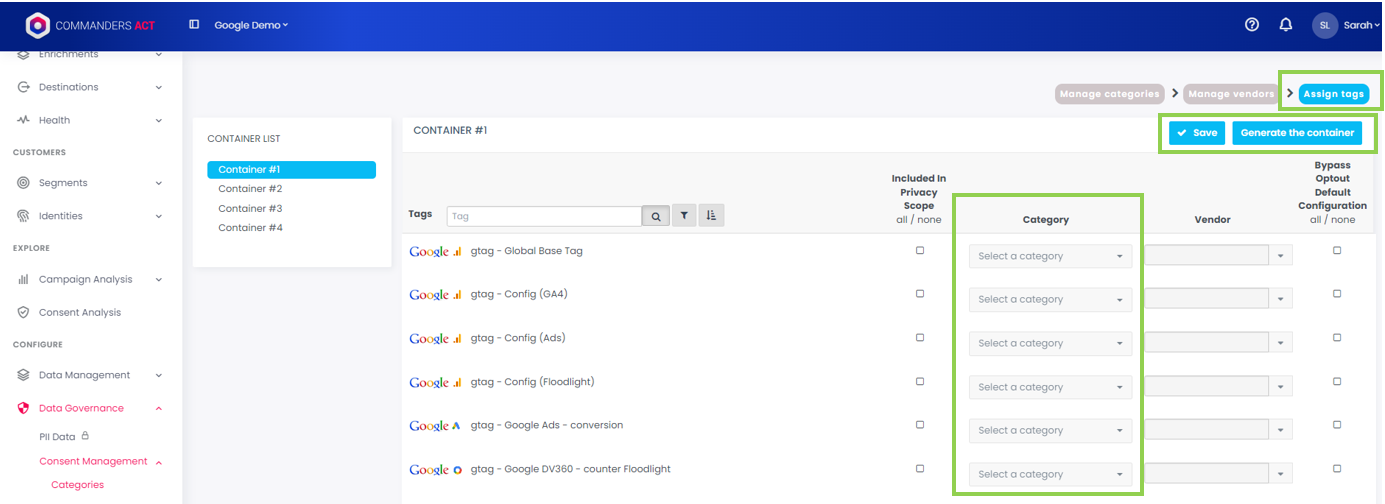Click the filter funnel icon for tags
This screenshot has width=1385, height=504.
pos(684,216)
